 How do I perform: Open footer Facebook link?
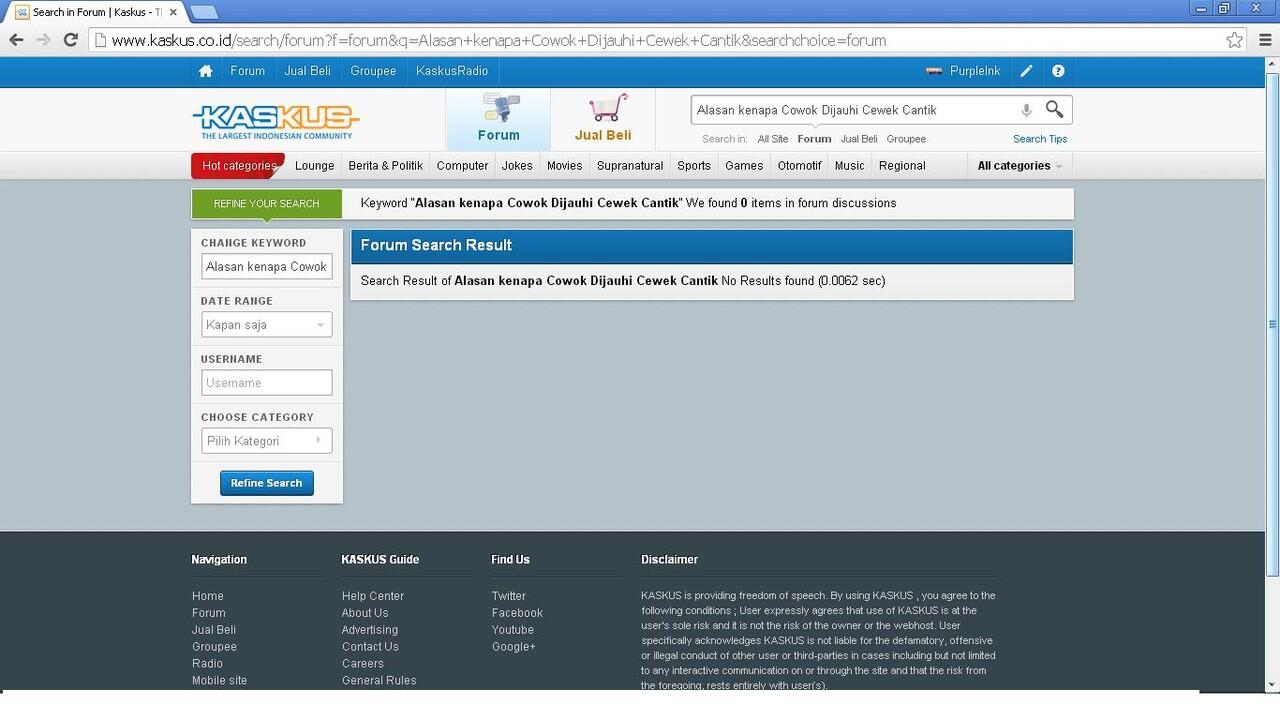tap(517, 613)
